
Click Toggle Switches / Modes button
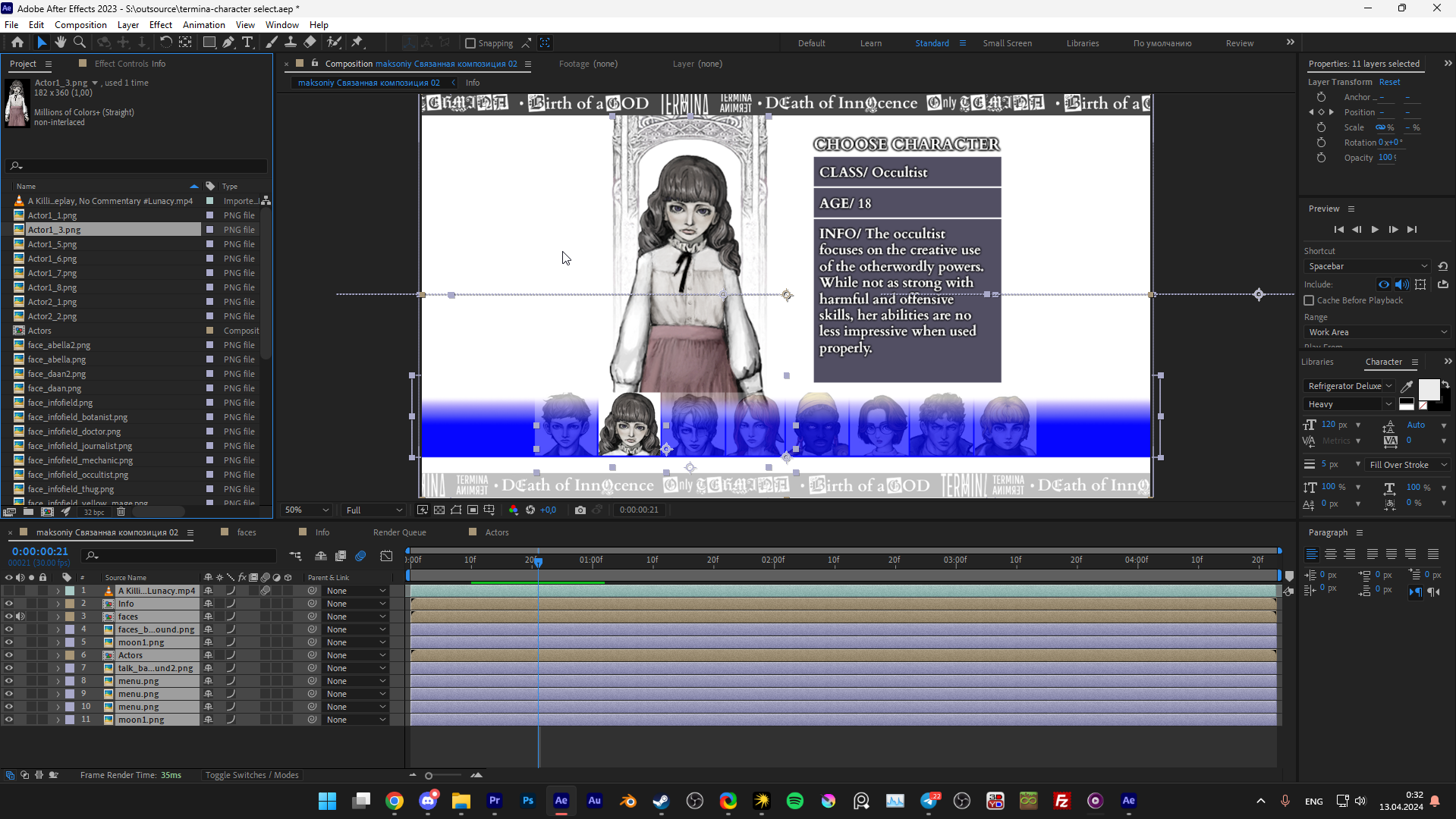[252, 775]
